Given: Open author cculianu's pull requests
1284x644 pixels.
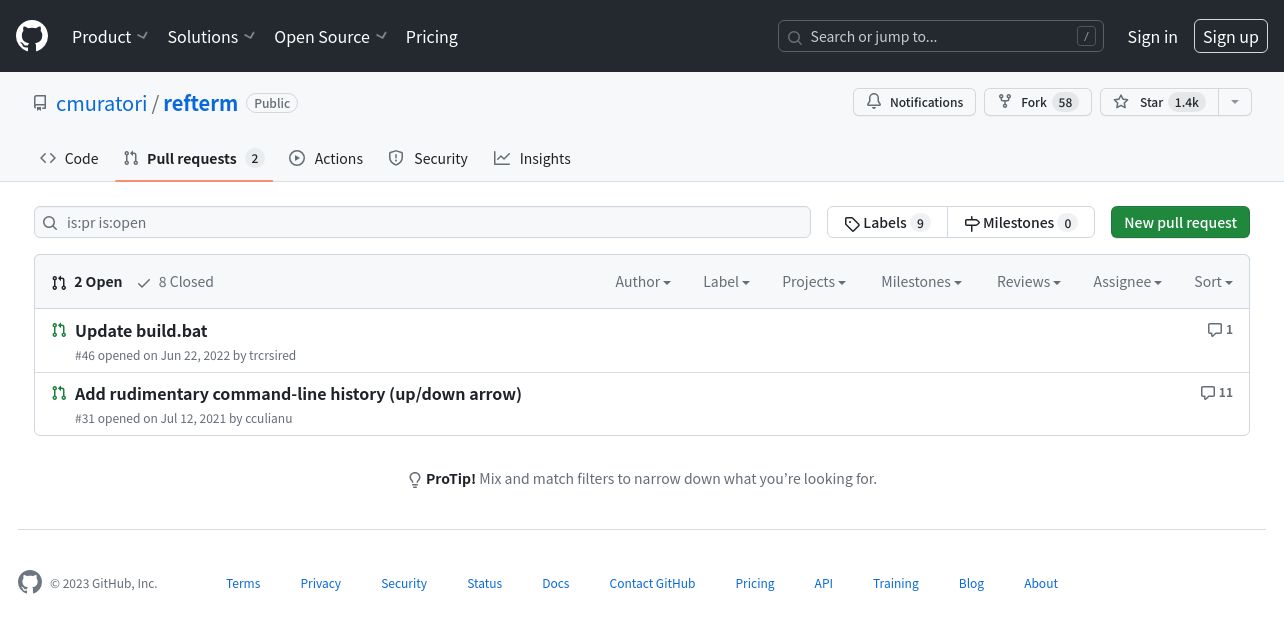Looking at the screenshot, I should click(x=268, y=418).
